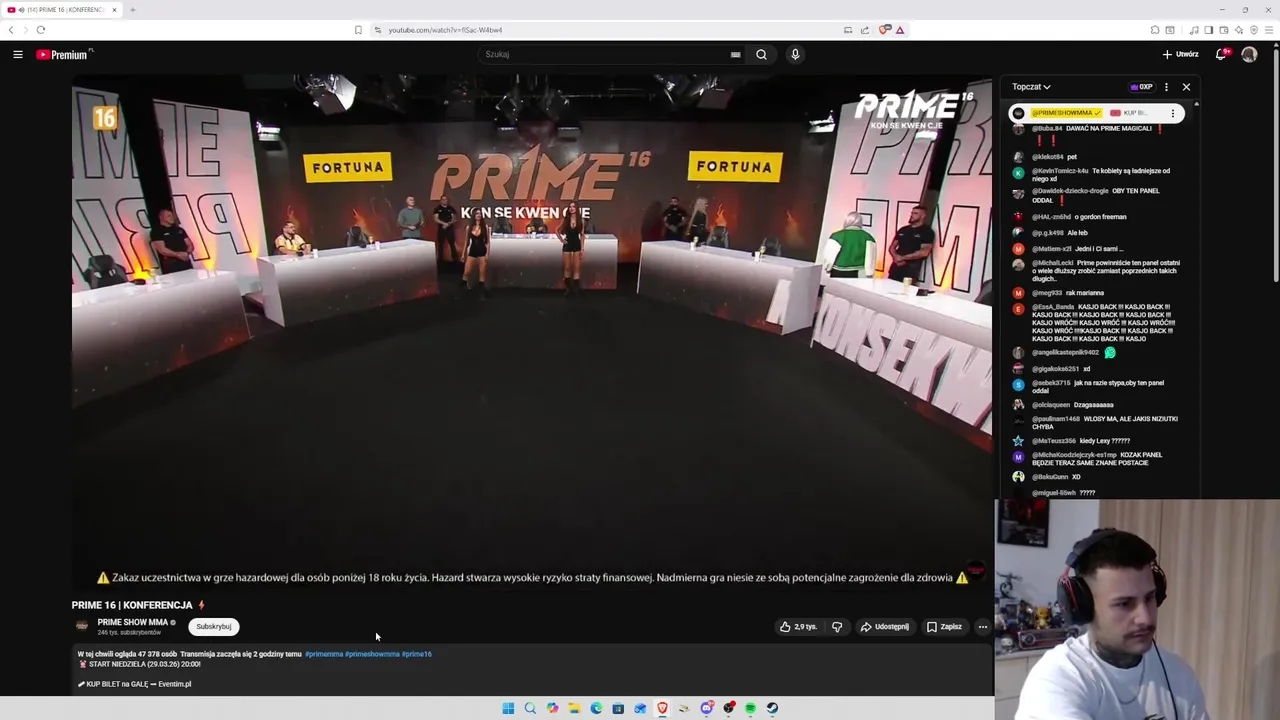Screen dimensions: 1280x720
Task: Open the Windows Start menu
Action: point(508,708)
